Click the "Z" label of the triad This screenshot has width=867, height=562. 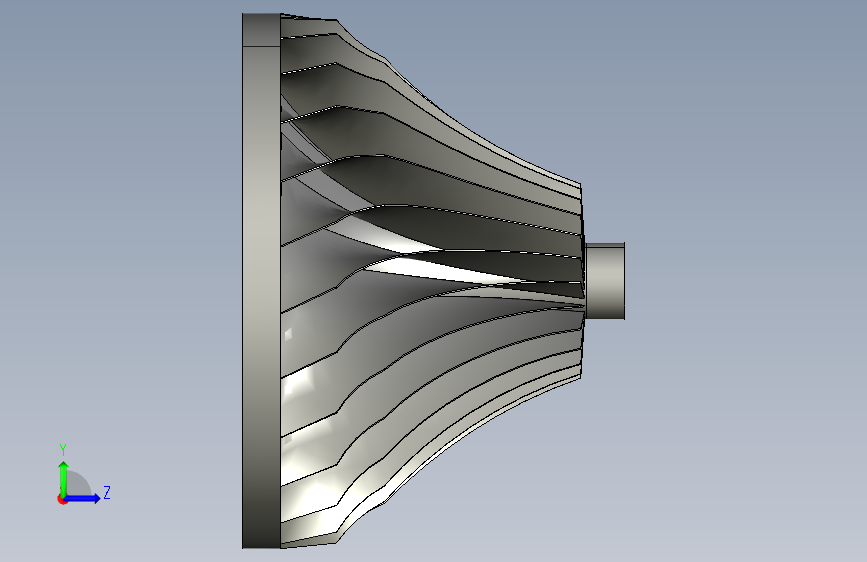pyautogui.click(x=107, y=492)
